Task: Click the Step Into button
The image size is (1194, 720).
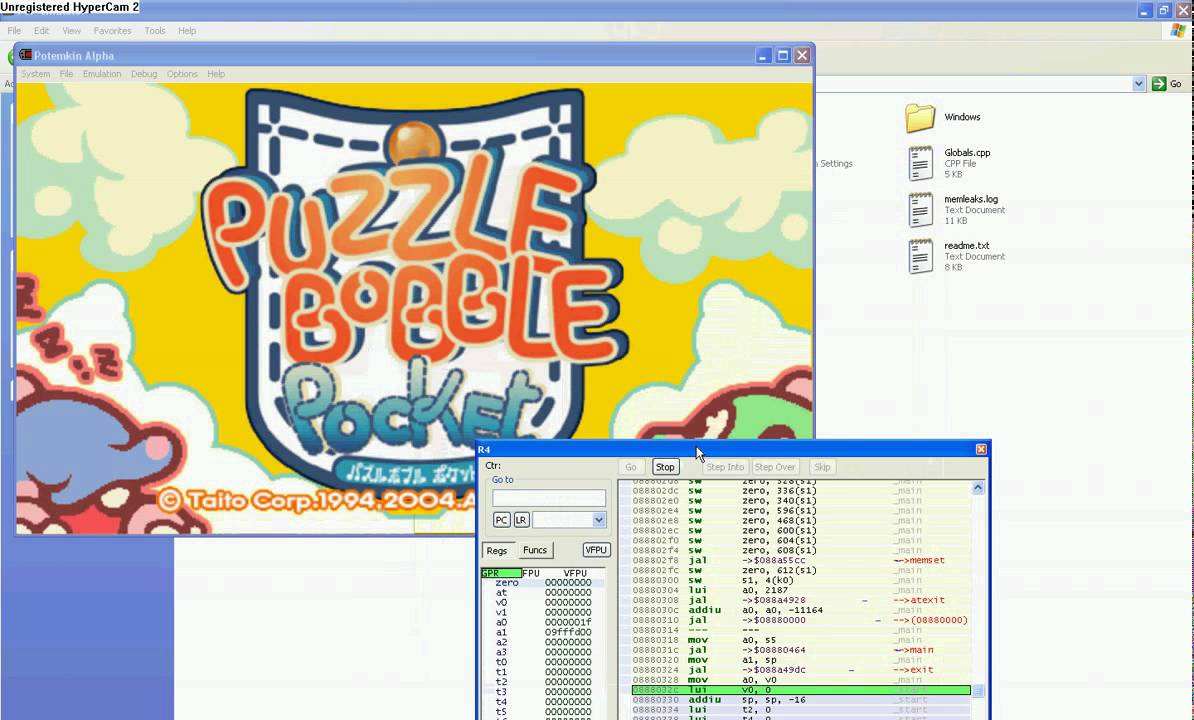Action: tap(725, 467)
